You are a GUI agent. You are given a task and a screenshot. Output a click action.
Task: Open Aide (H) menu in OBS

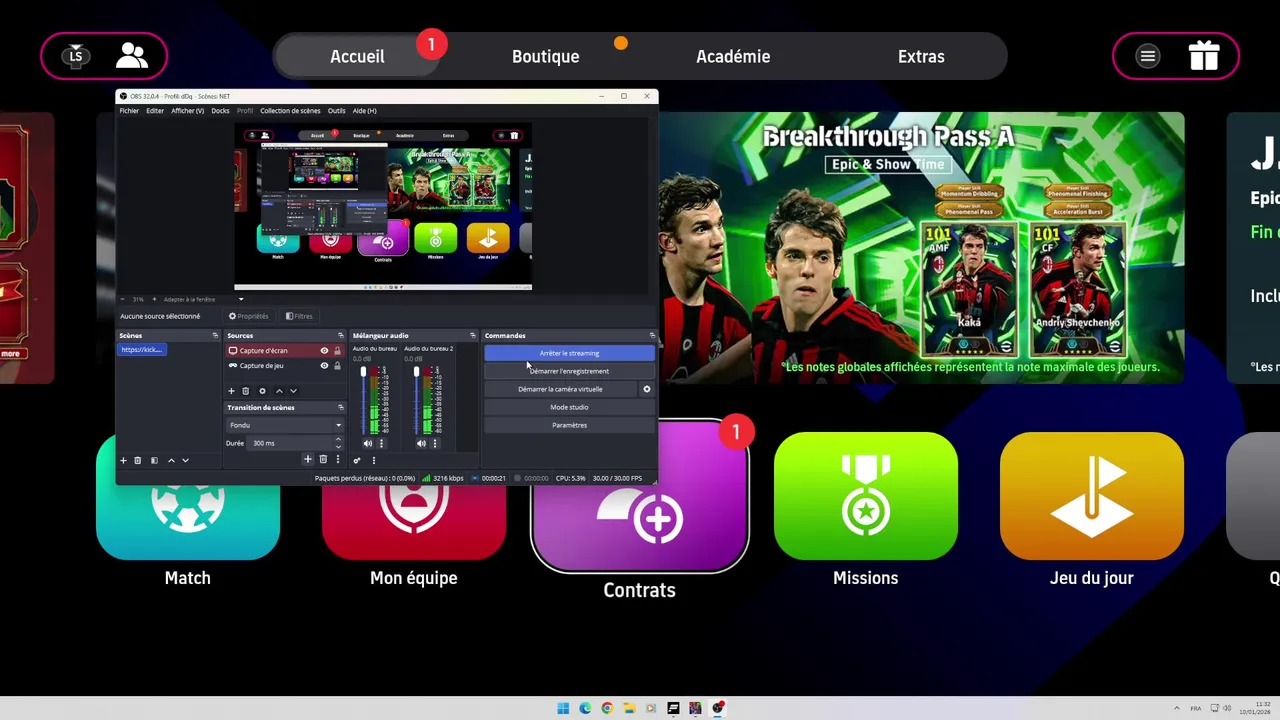point(364,111)
